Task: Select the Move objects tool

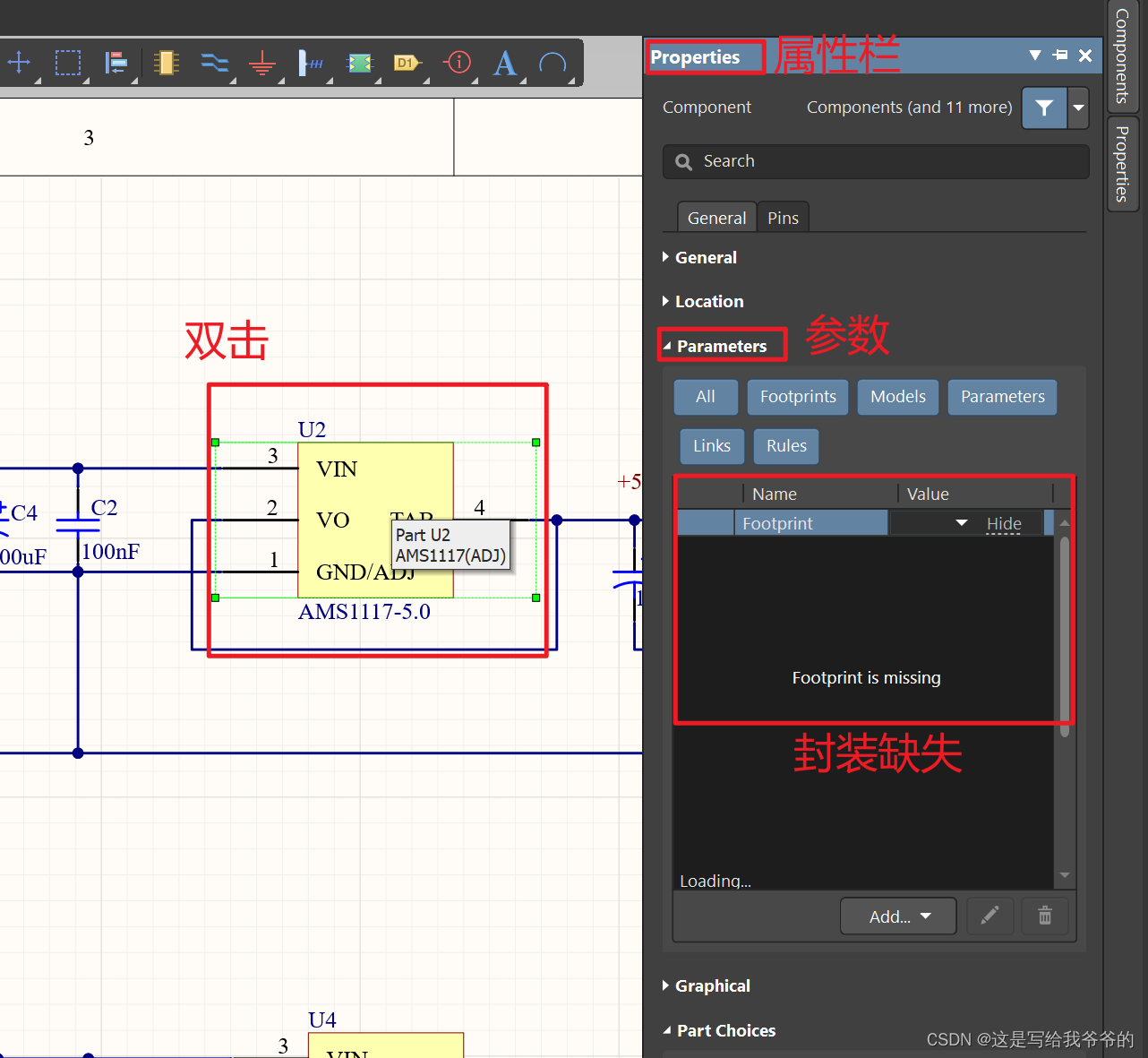Action: (19, 63)
